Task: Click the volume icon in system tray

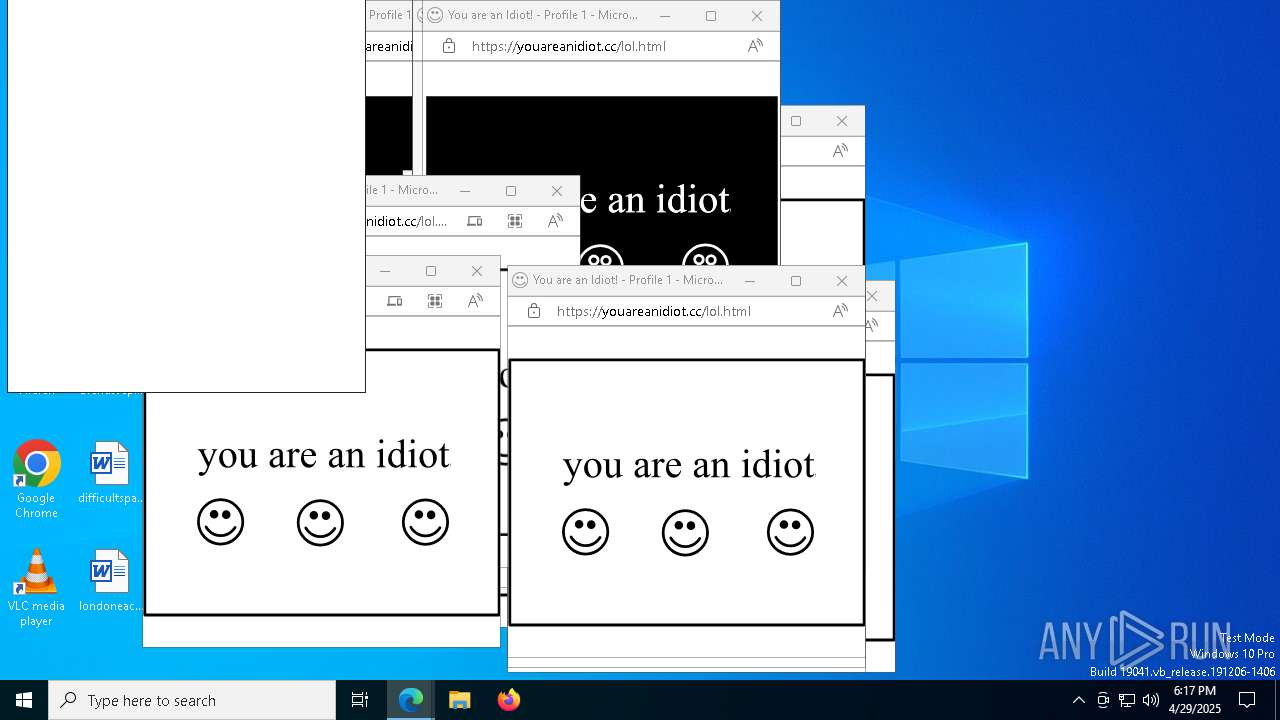Action: click(1151, 700)
